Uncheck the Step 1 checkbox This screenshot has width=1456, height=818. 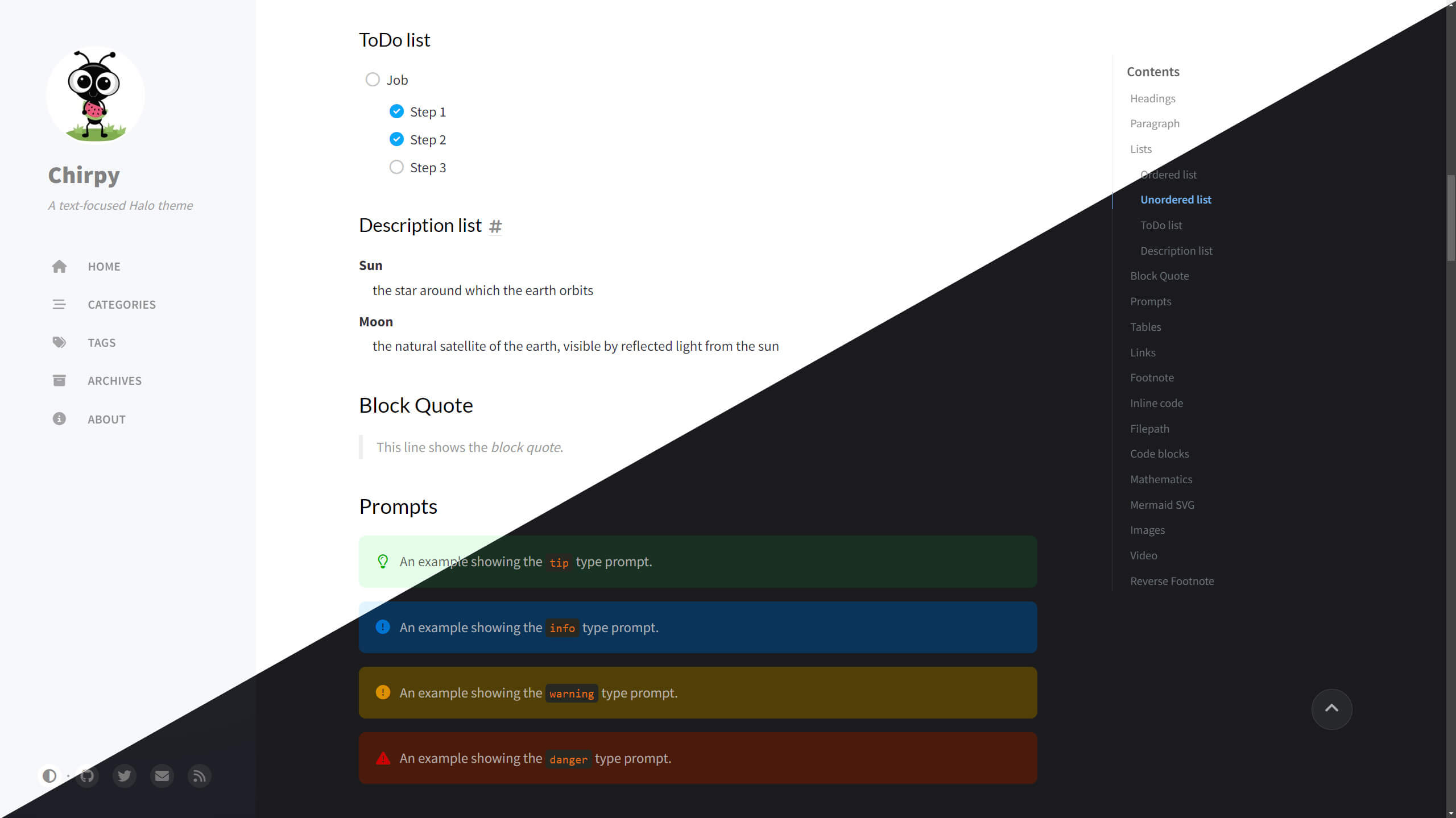(396, 111)
